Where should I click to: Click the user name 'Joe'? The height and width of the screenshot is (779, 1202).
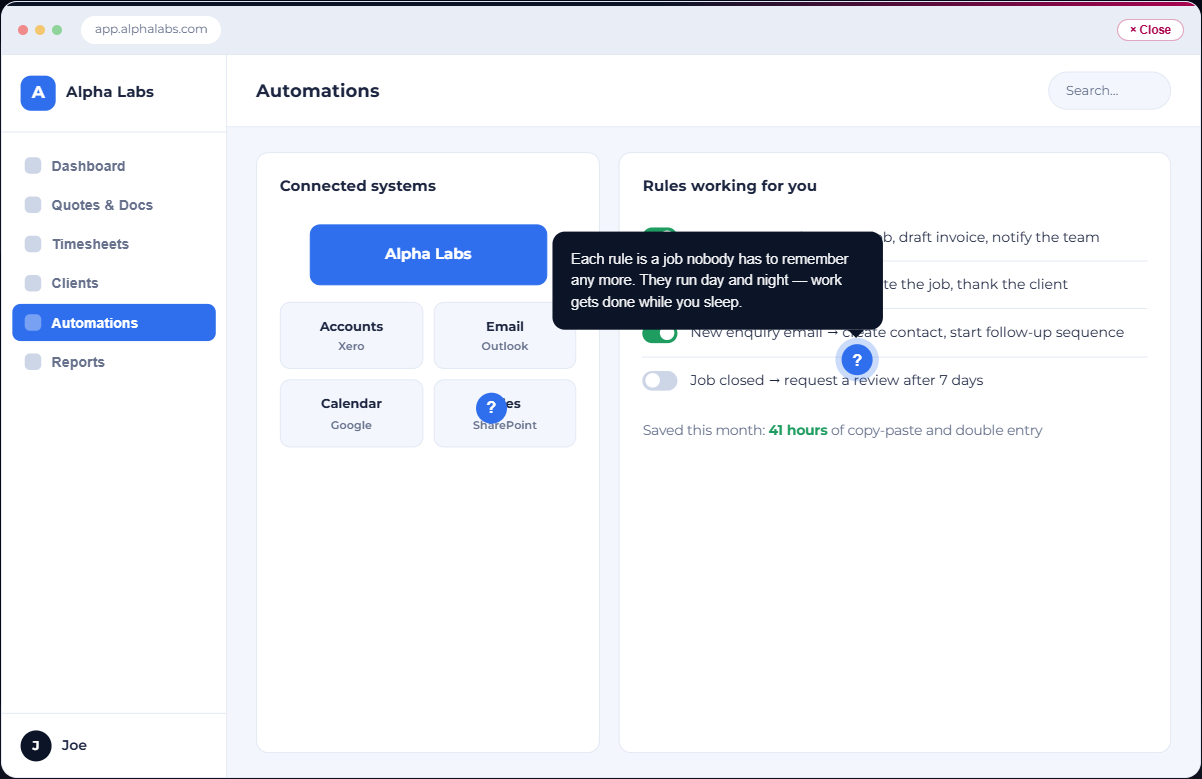coord(74,745)
